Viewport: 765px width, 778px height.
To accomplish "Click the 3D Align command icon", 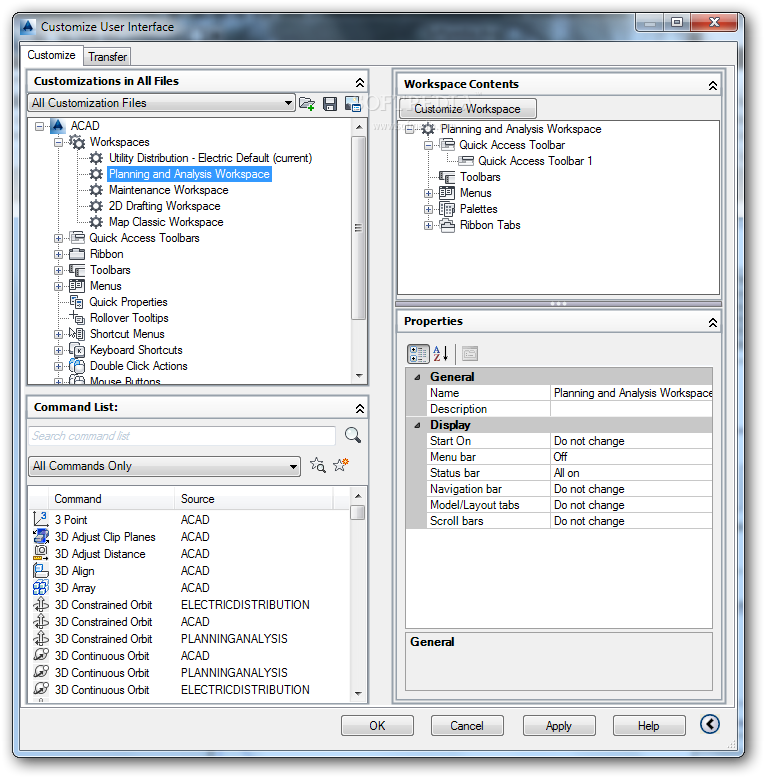I will (41, 570).
